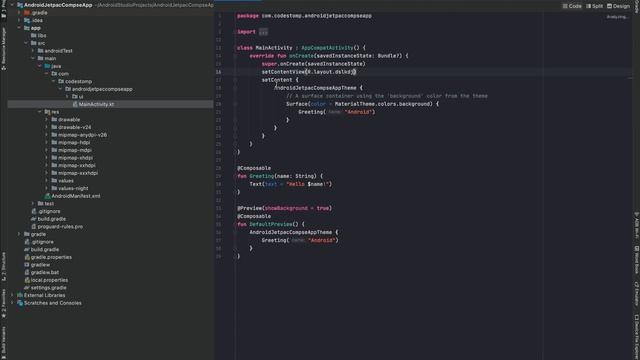Click the mipmap-hdpi folder icon
This screenshot has width=640, height=360.
coord(54,142)
